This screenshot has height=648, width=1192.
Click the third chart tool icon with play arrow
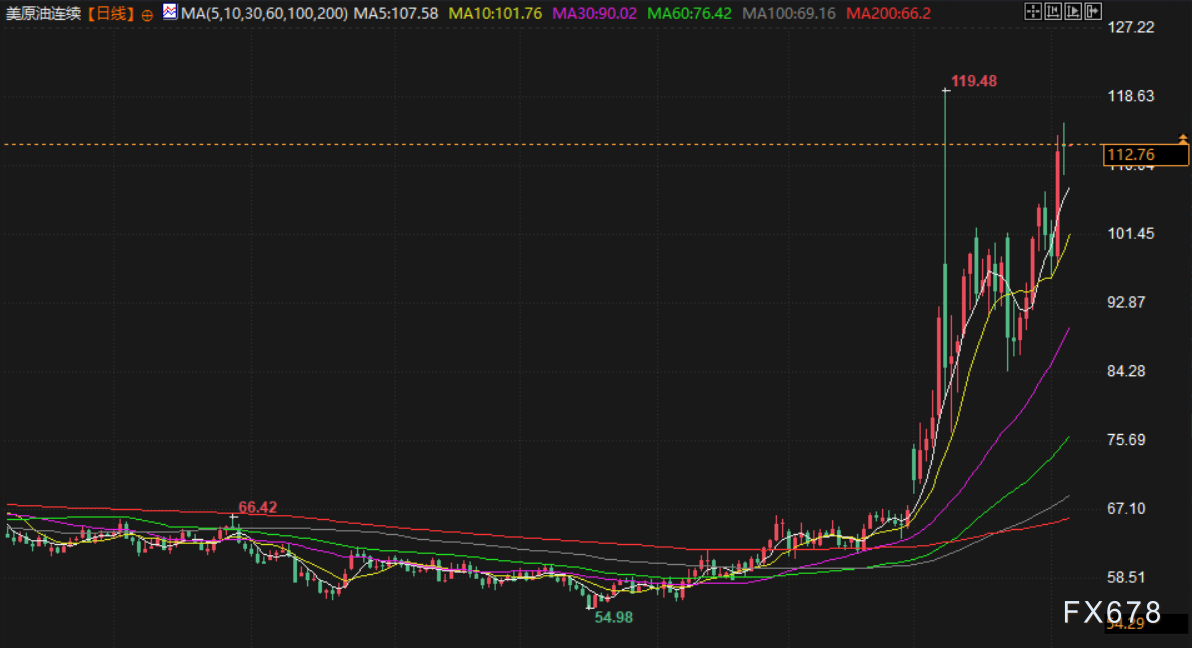coord(1072,13)
